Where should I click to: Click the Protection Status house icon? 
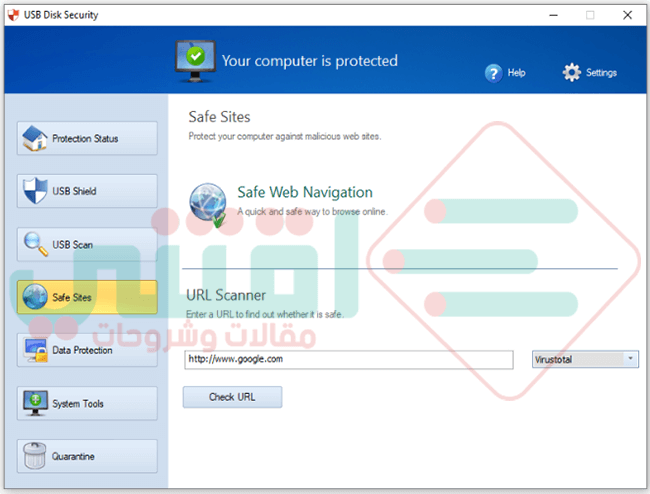tap(34, 138)
